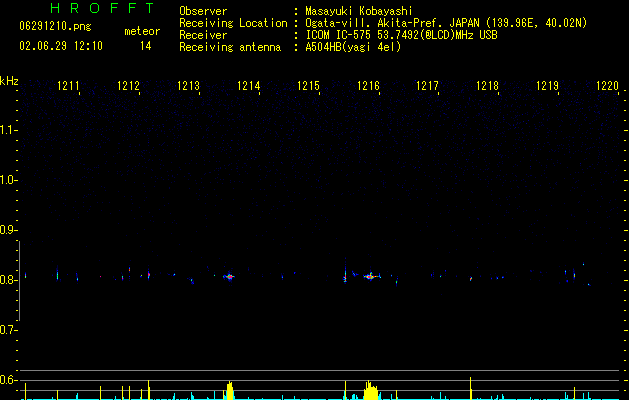Click the 1.0 frequency axis label
This screenshot has width=629, height=400.
pyautogui.click(x=8, y=180)
